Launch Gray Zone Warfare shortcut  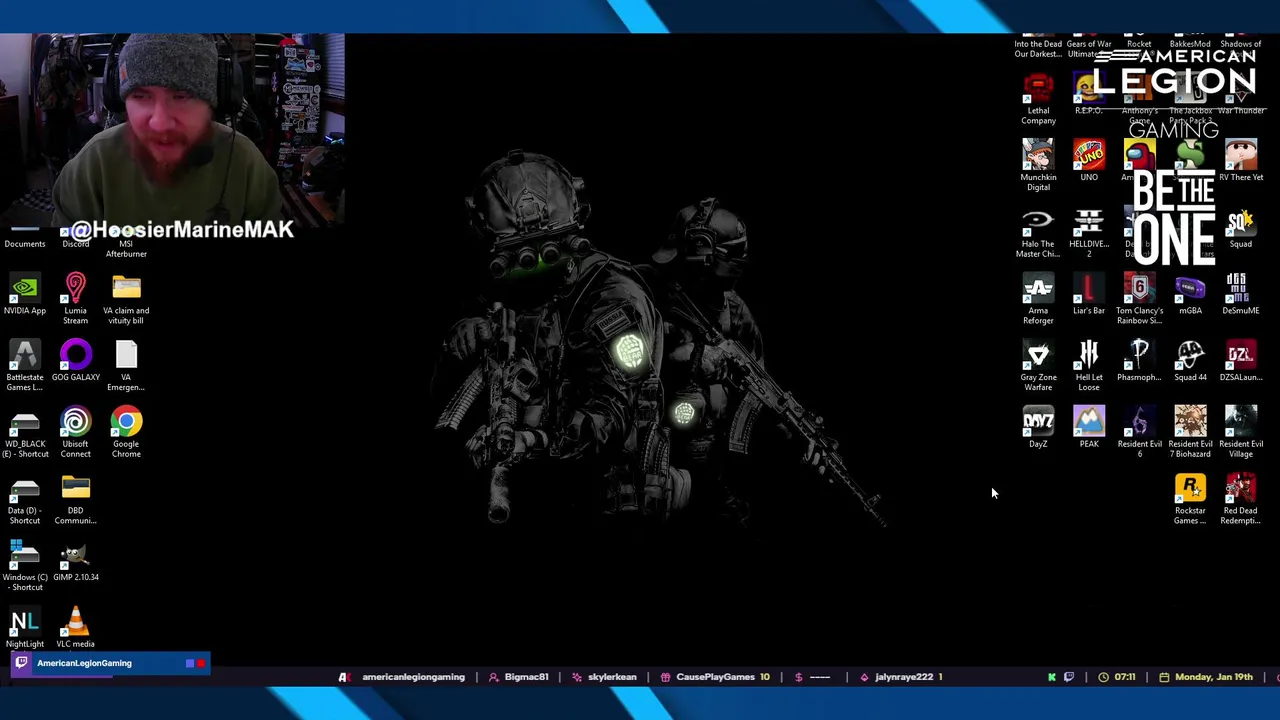click(x=1038, y=365)
